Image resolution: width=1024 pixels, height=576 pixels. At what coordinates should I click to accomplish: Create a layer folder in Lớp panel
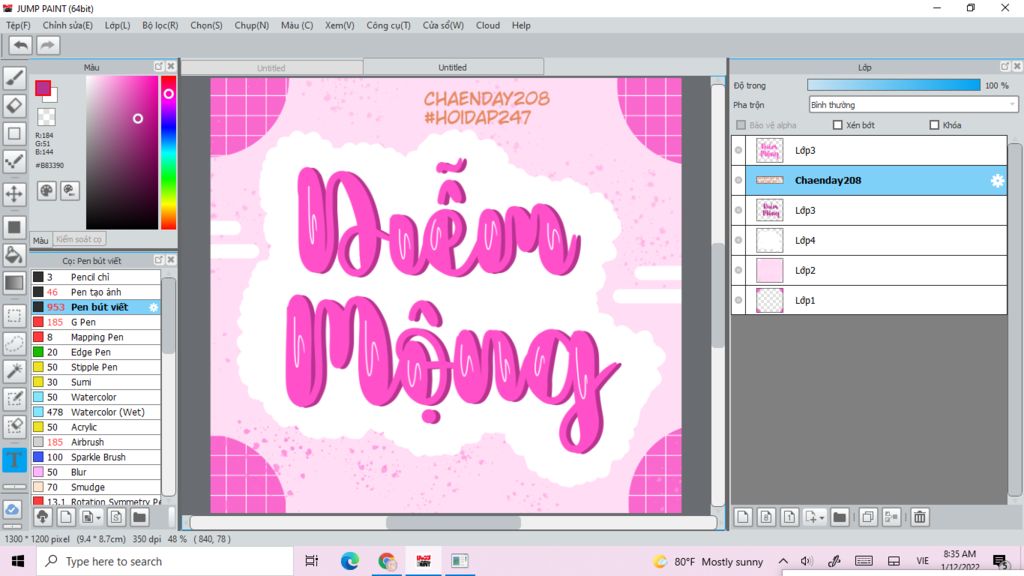[x=840, y=517]
